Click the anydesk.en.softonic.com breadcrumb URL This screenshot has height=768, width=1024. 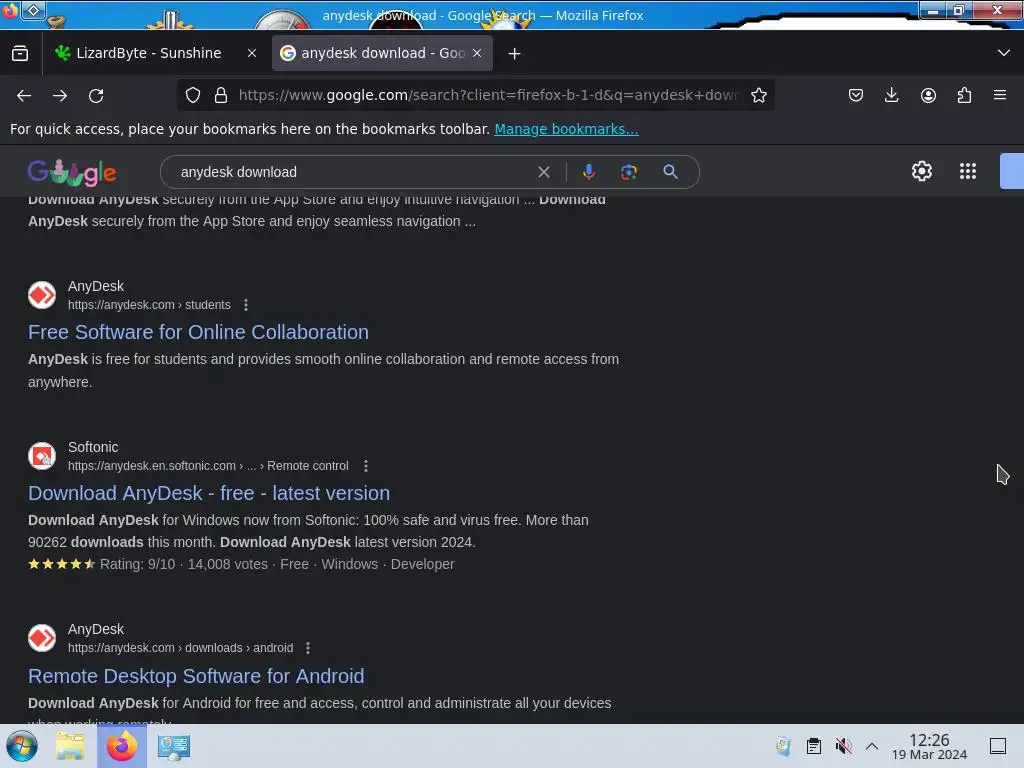coord(208,466)
